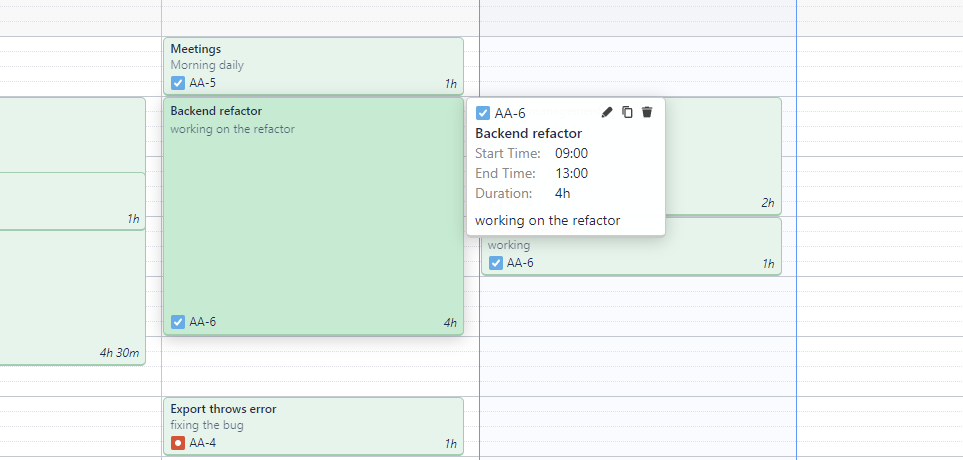Click the task type icon in the popup

click(x=483, y=113)
